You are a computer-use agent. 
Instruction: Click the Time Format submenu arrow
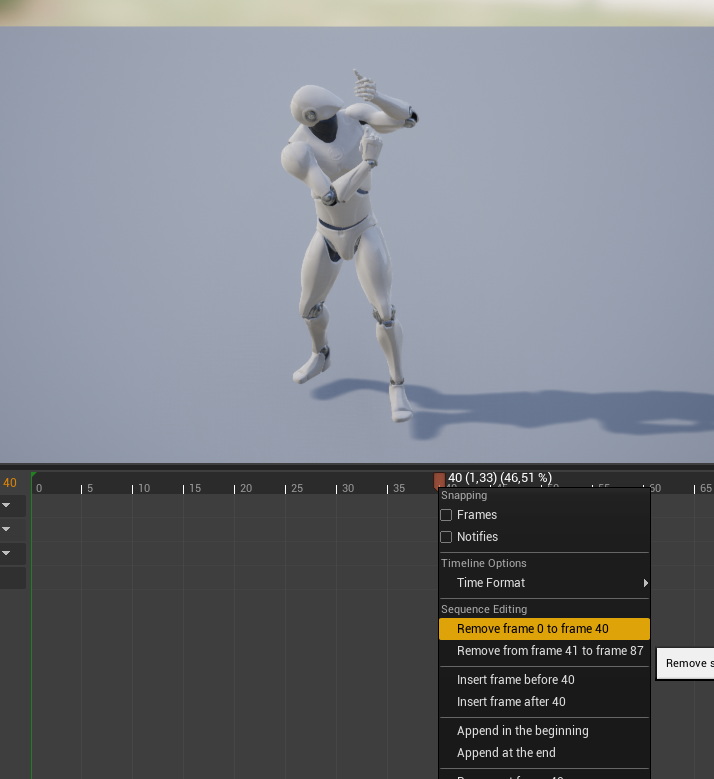point(645,583)
